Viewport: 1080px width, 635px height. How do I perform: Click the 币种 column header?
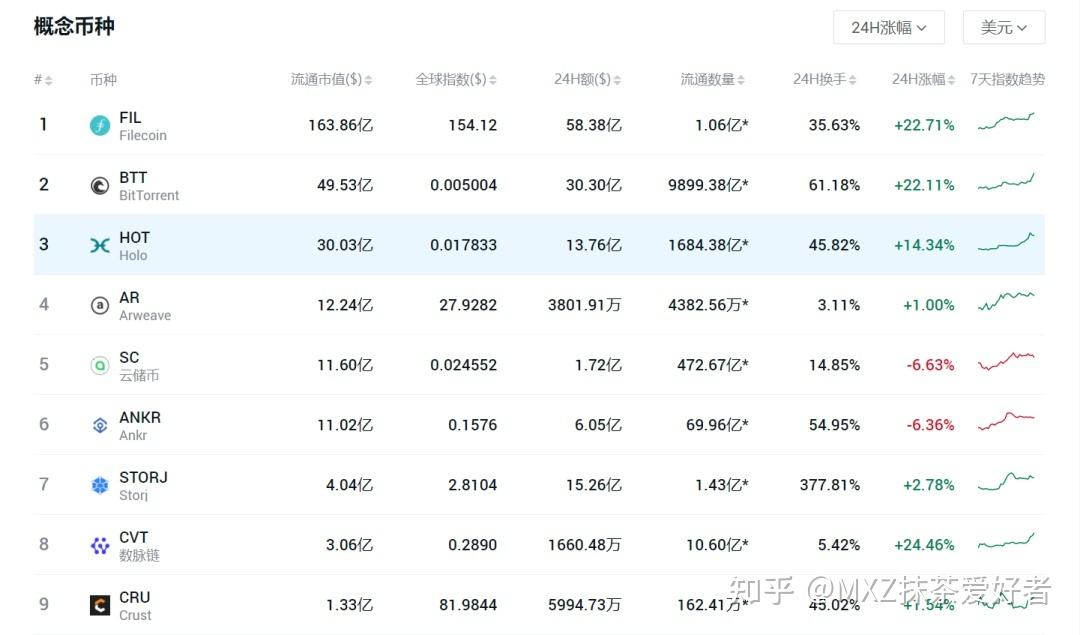(103, 80)
